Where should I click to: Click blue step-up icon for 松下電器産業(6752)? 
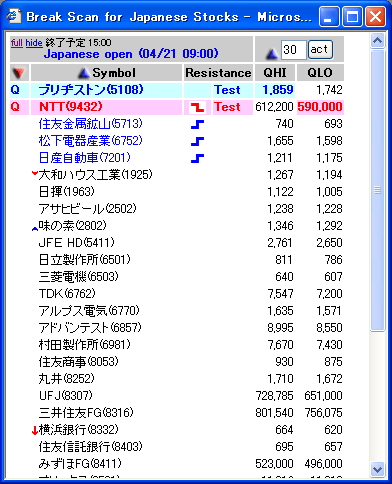click(197, 141)
